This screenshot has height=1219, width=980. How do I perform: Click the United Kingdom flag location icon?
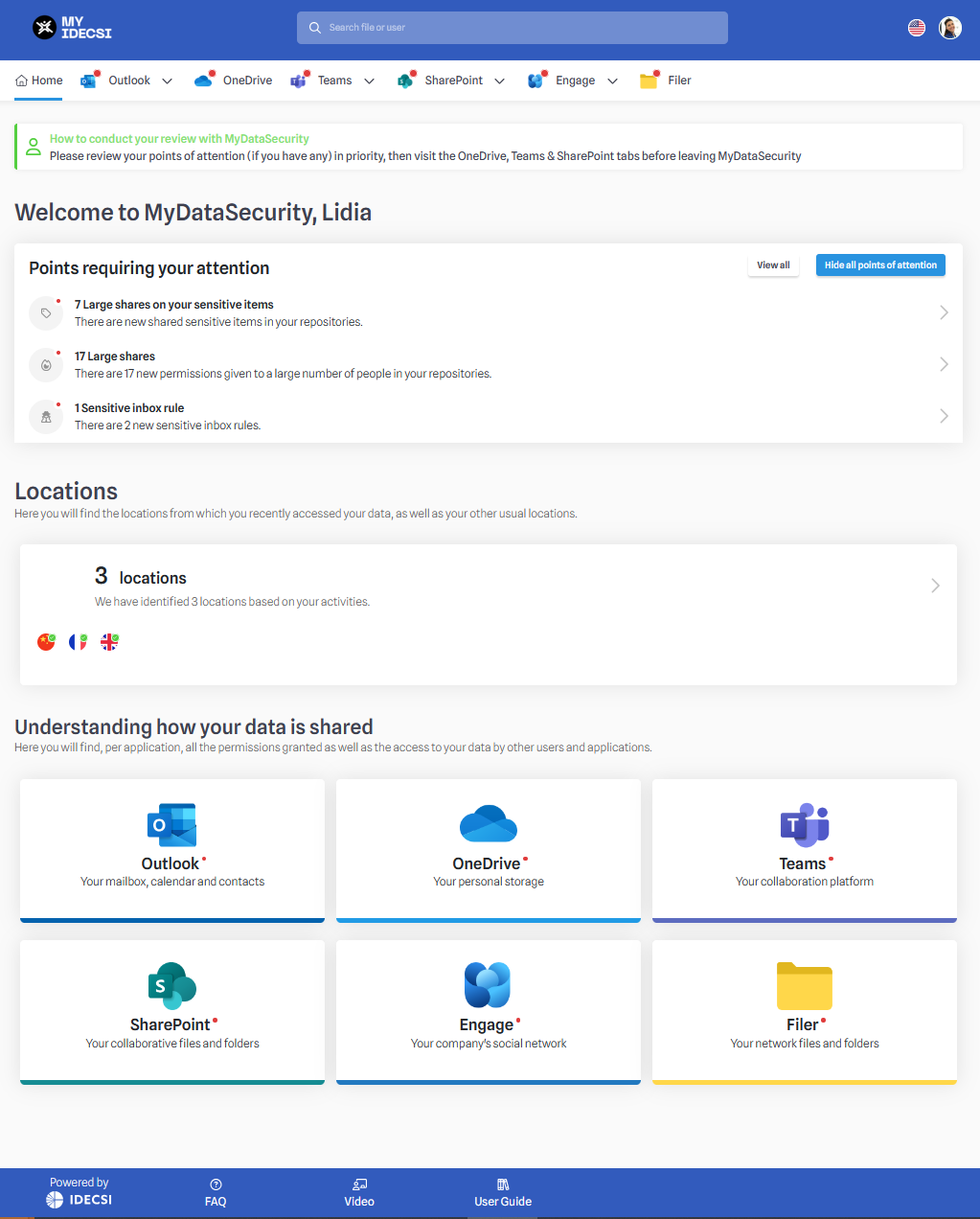click(x=110, y=642)
